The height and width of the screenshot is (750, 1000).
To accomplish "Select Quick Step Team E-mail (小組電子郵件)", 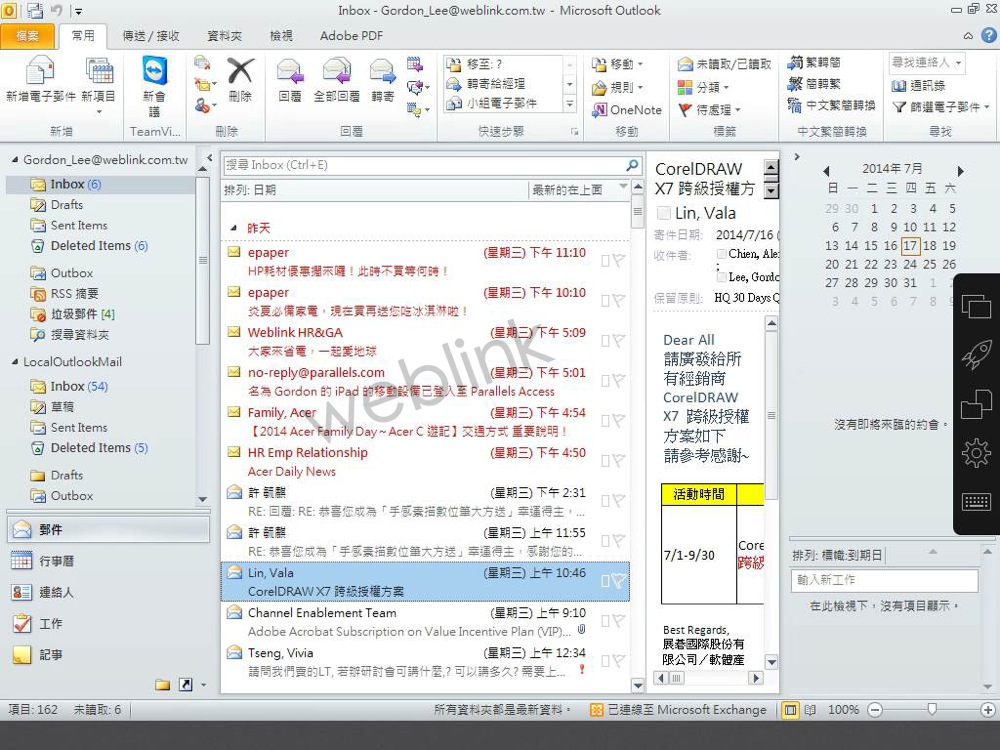I will click(503, 103).
